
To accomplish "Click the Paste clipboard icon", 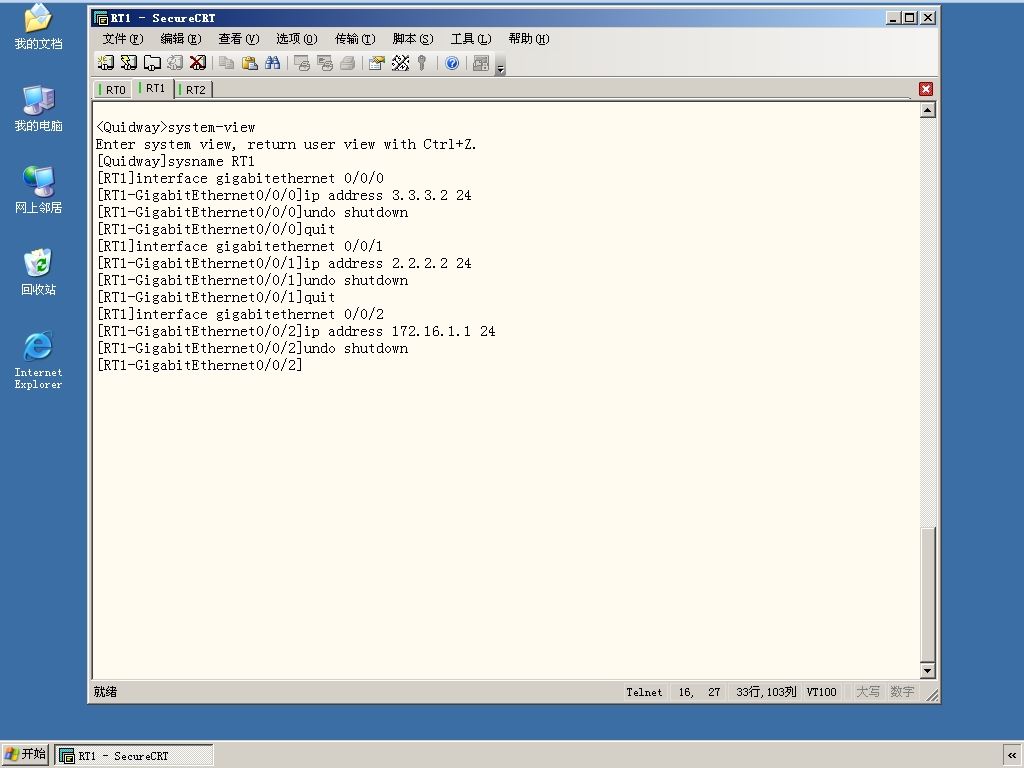I will coord(249,63).
